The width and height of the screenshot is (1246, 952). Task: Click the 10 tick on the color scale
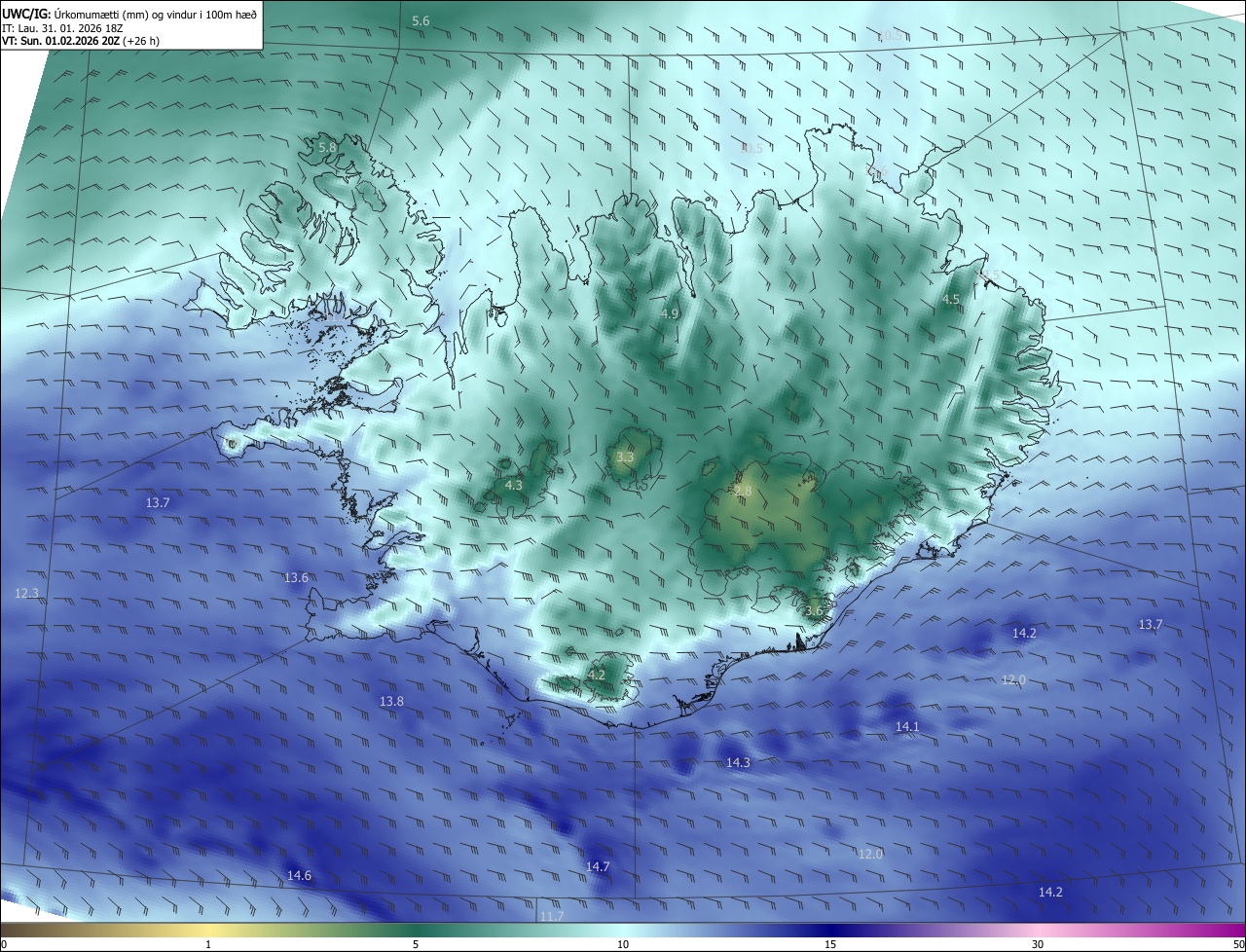click(x=623, y=944)
